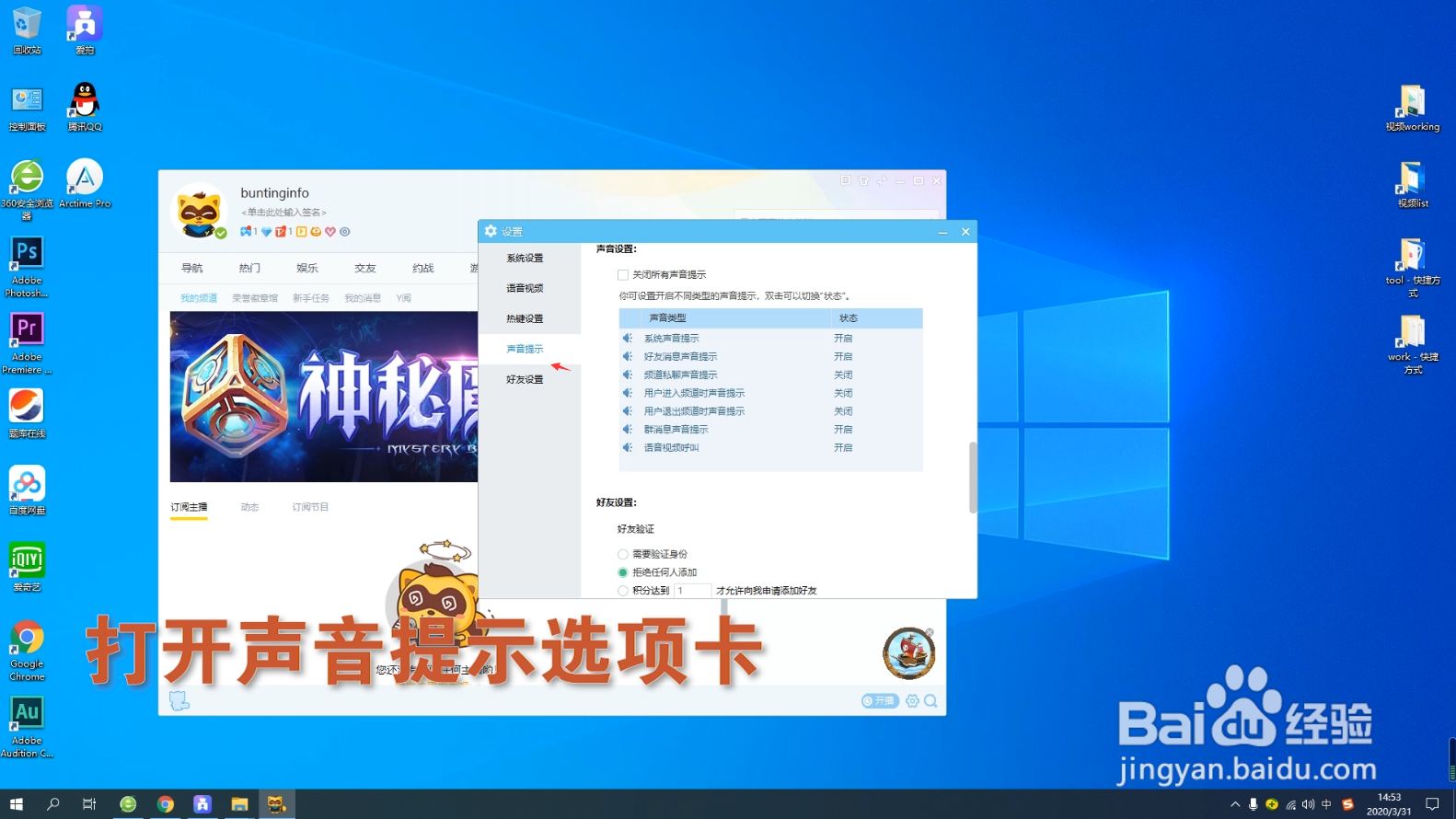Click the 语音视频呼叫 row label
Viewport: 1456px width, 819px height.
click(672, 448)
